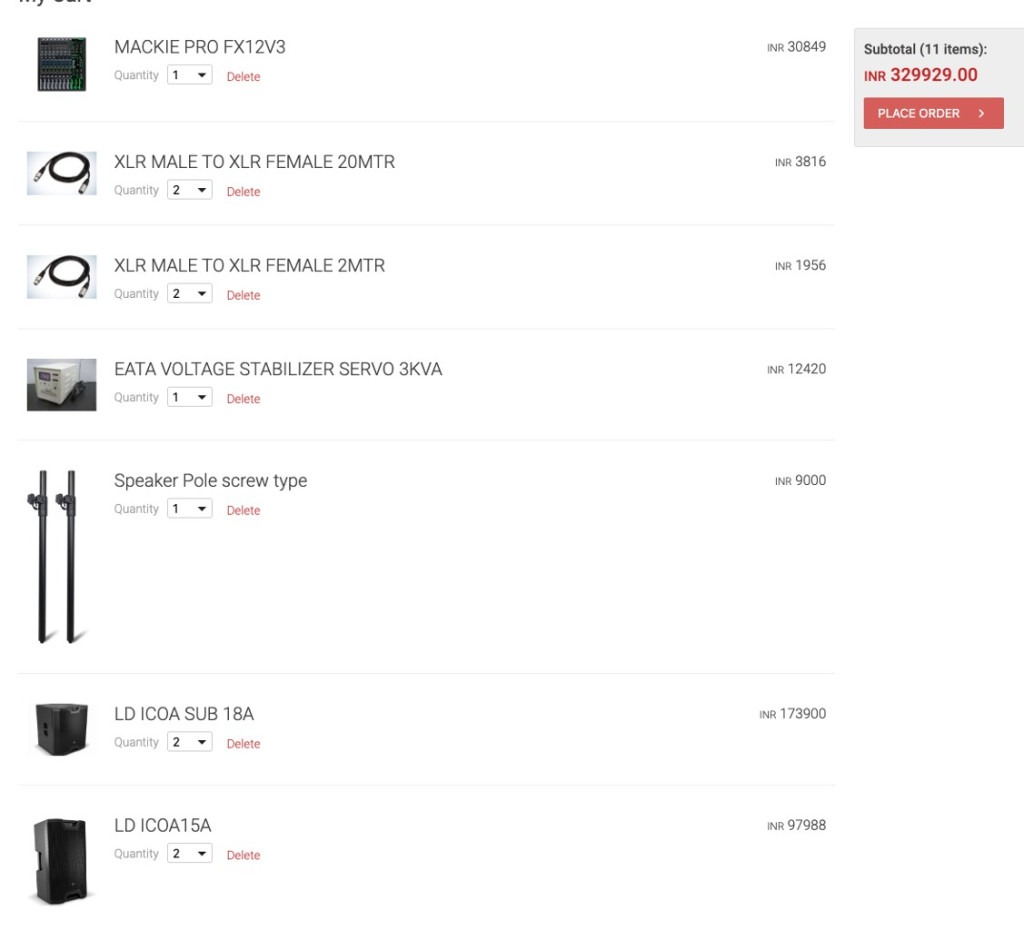Open the XLR Male to XLR Female 20MTR title
This screenshot has height=930, width=1024.
(254, 162)
